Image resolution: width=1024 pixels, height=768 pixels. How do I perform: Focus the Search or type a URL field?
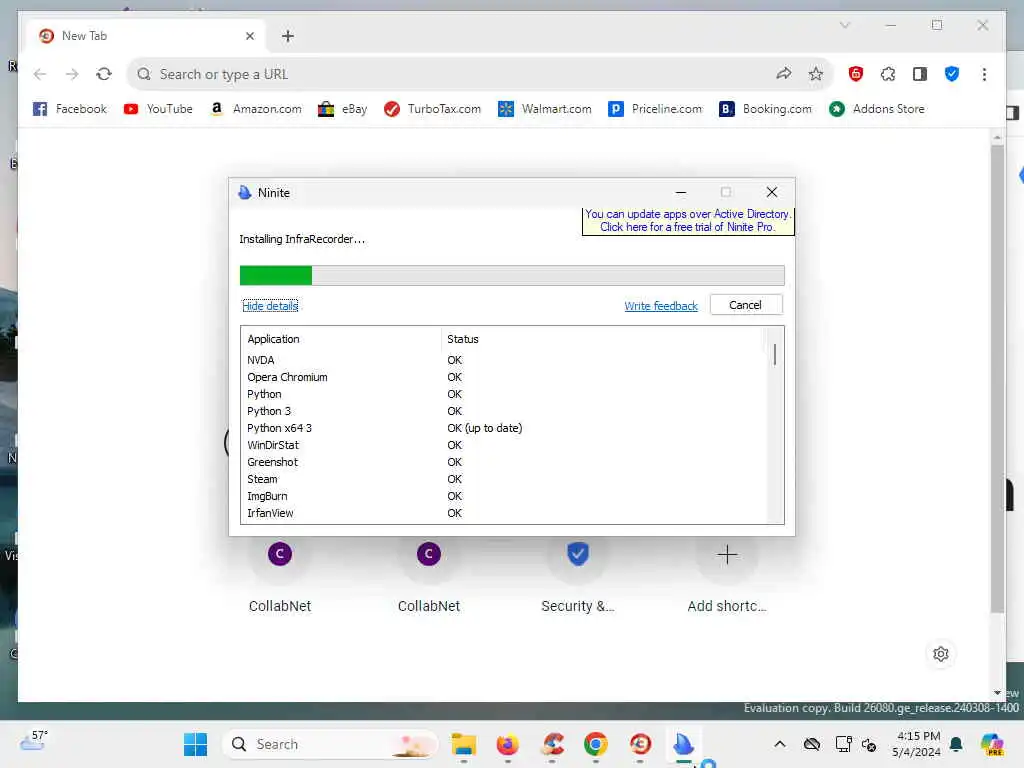(451, 74)
